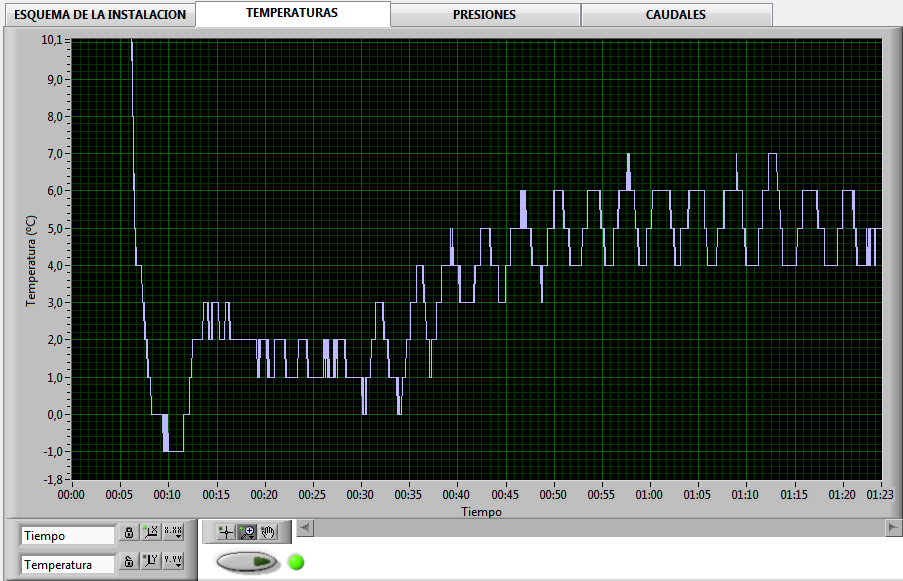The height and width of the screenshot is (581, 903).
Task: Select the cursor movement crosshair tool
Action: (x=224, y=531)
